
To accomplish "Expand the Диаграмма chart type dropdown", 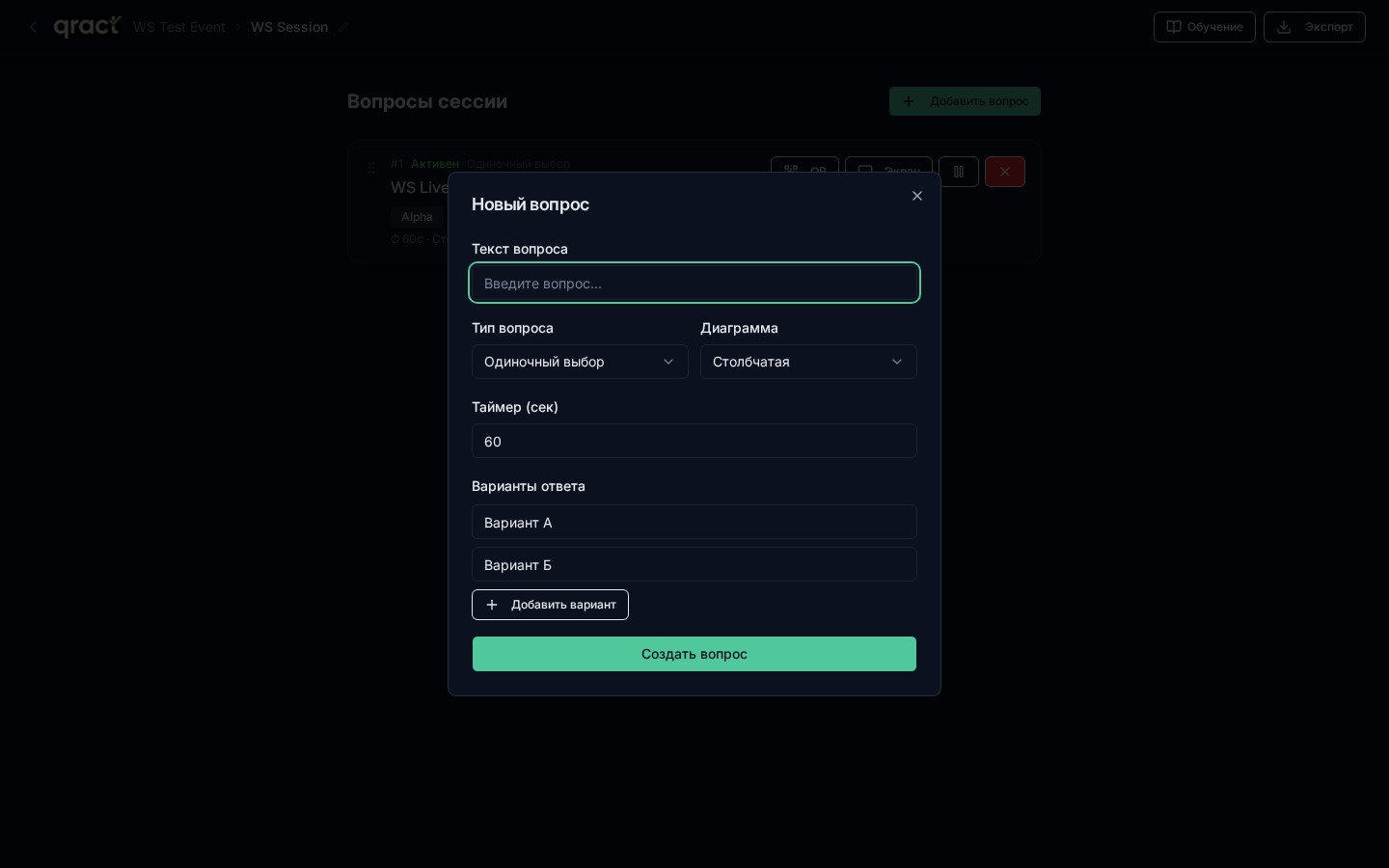I will 807,362.
